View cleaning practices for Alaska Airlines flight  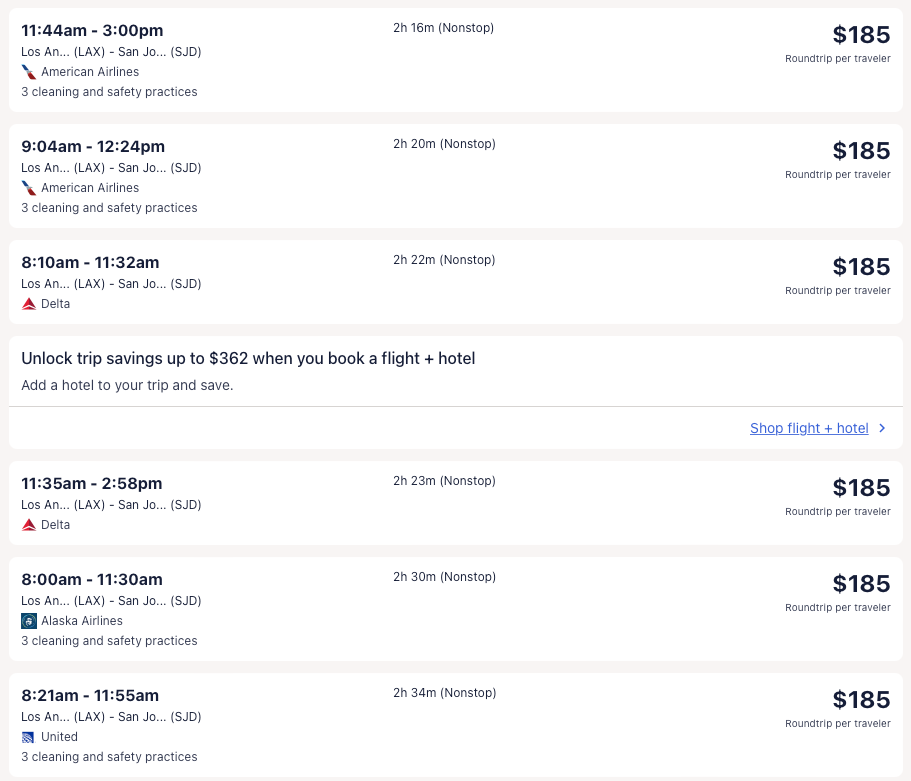[x=109, y=641]
